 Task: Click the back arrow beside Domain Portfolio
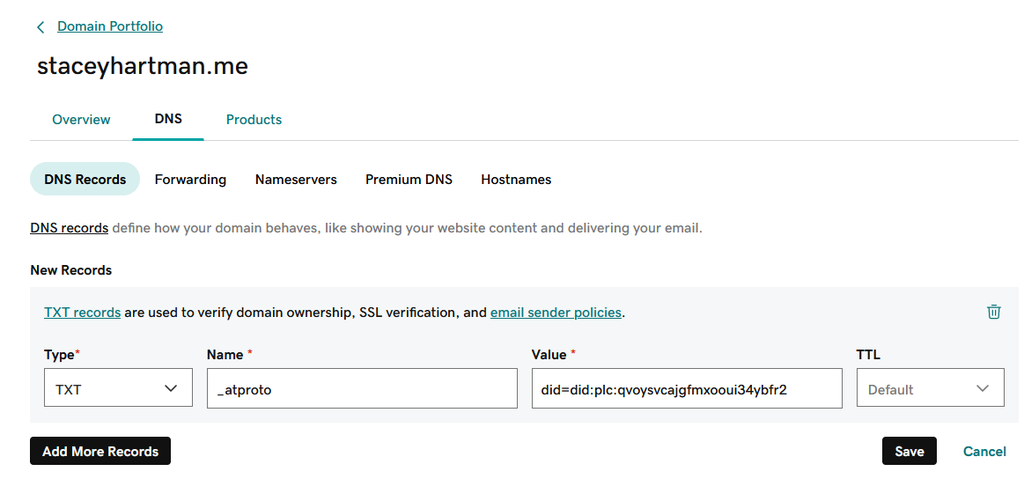[40, 27]
